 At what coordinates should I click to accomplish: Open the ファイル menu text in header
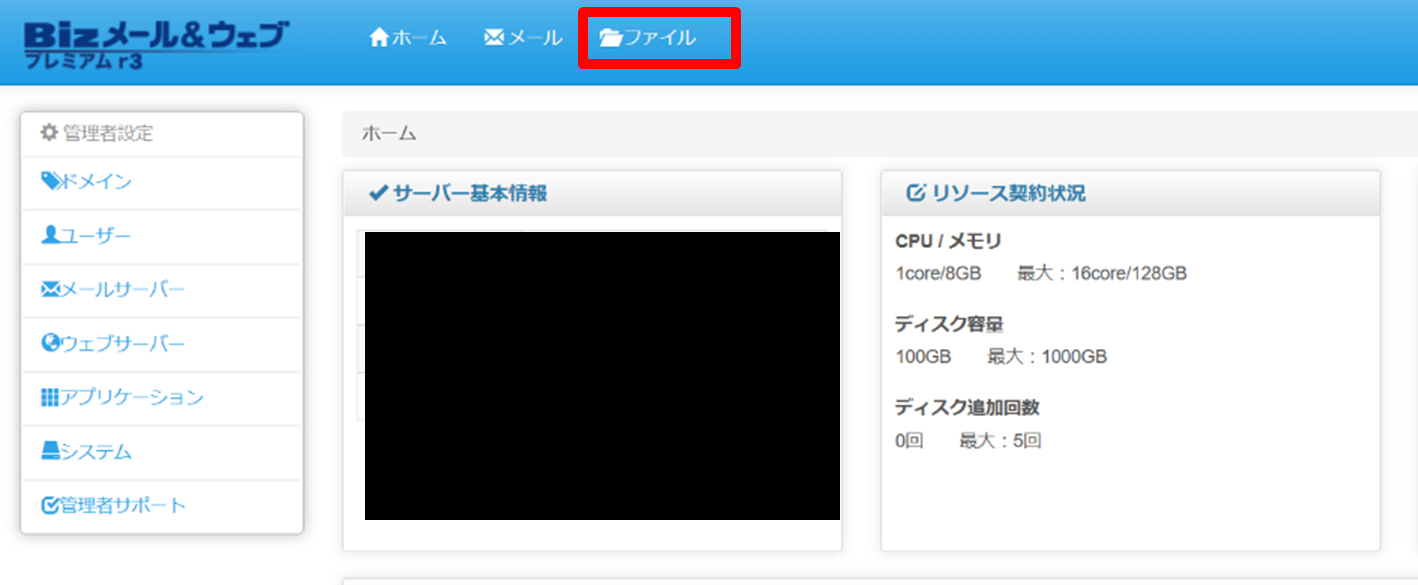[660, 38]
